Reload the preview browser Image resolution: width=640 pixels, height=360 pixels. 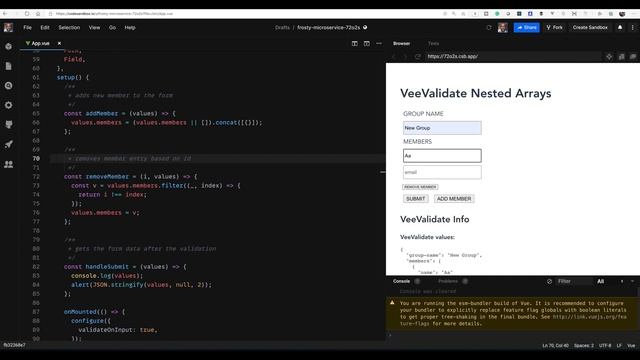(x=417, y=56)
